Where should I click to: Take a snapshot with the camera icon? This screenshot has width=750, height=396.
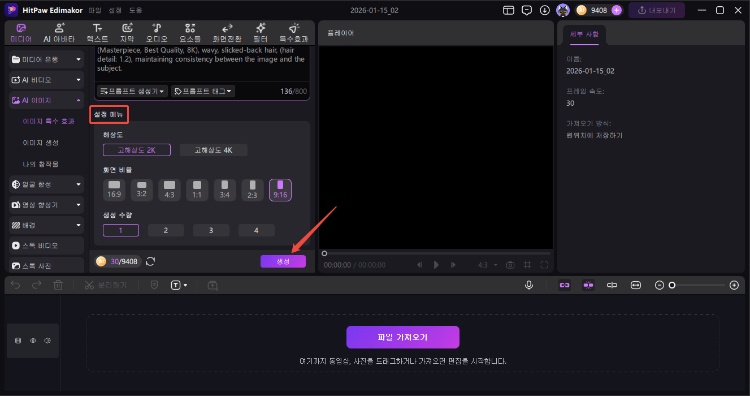coord(510,264)
